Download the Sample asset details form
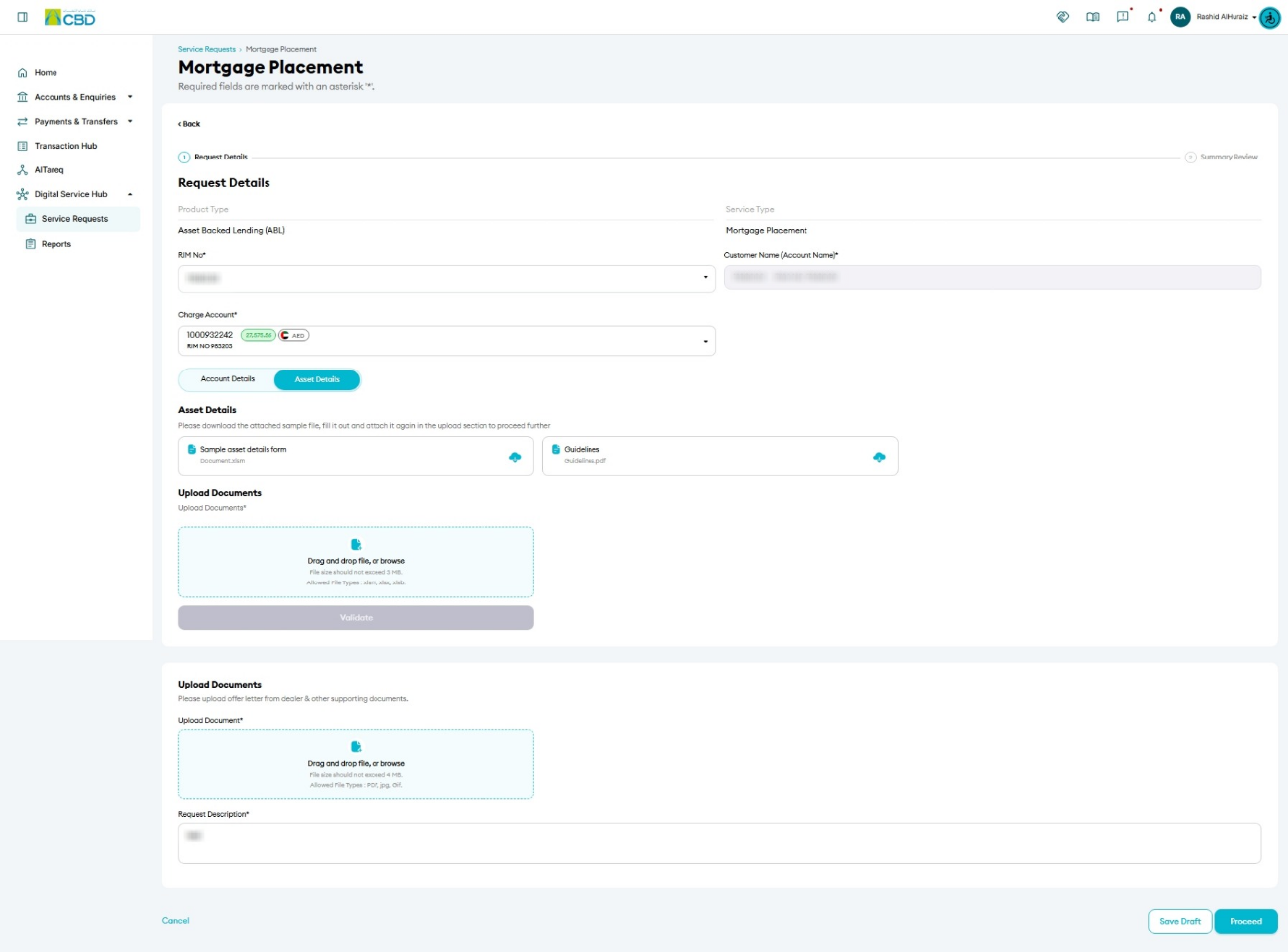1288x952 pixels. (x=515, y=457)
